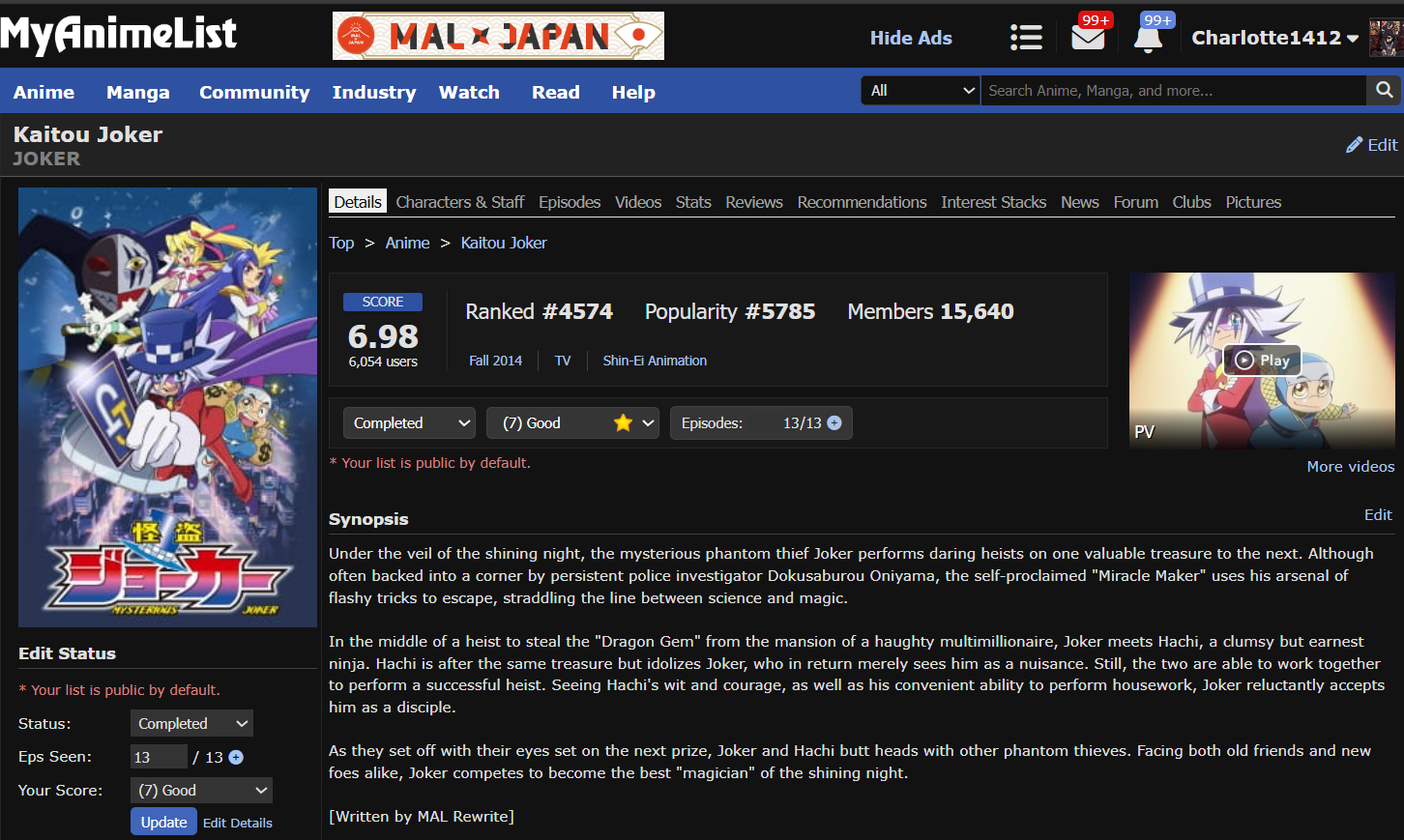The image size is (1404, 840).
Task: Click the Ranked #4574 text
Action: click(539, 311)
